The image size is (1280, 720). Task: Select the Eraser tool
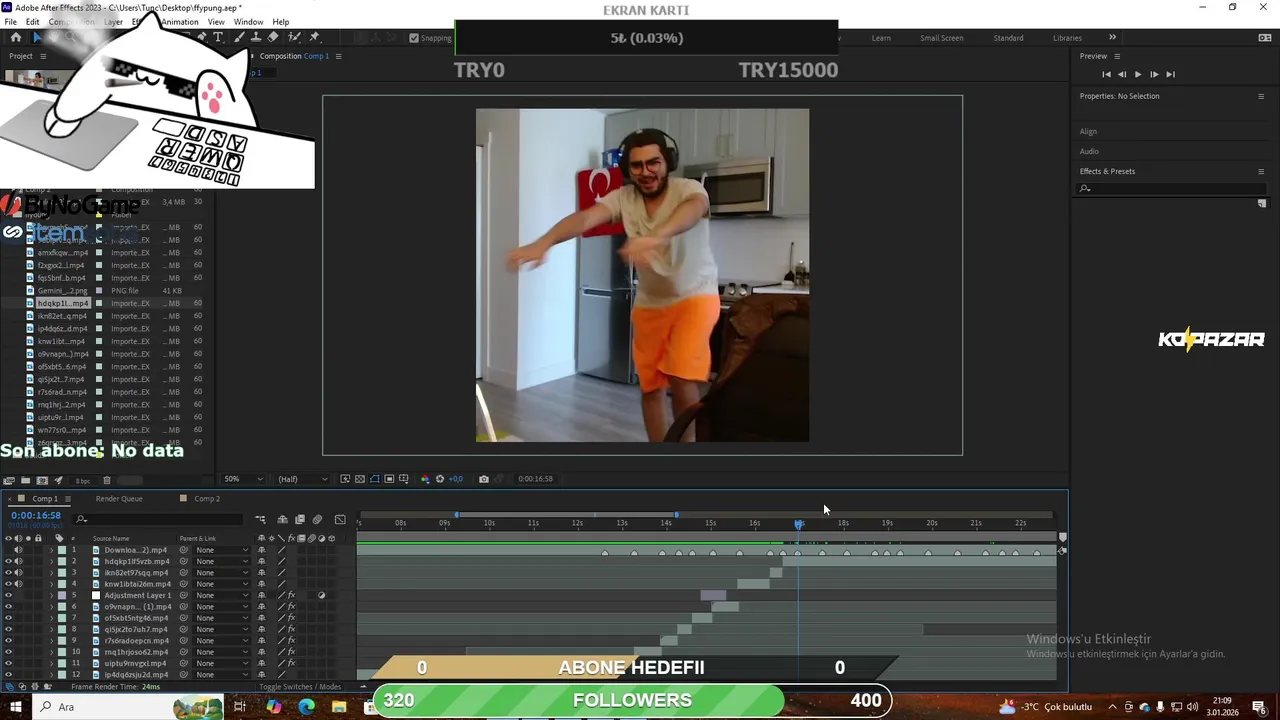tap(273, 37)
